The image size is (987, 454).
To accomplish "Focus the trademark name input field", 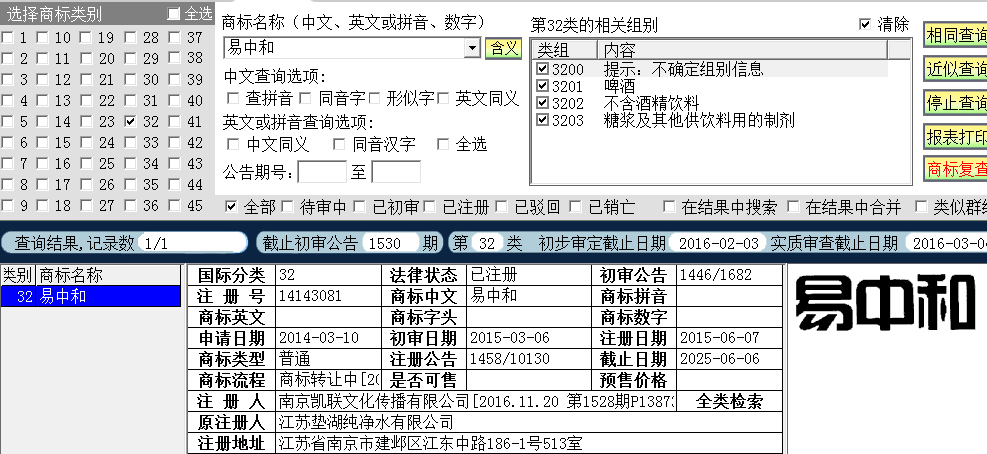I will [x=345, y=48].
